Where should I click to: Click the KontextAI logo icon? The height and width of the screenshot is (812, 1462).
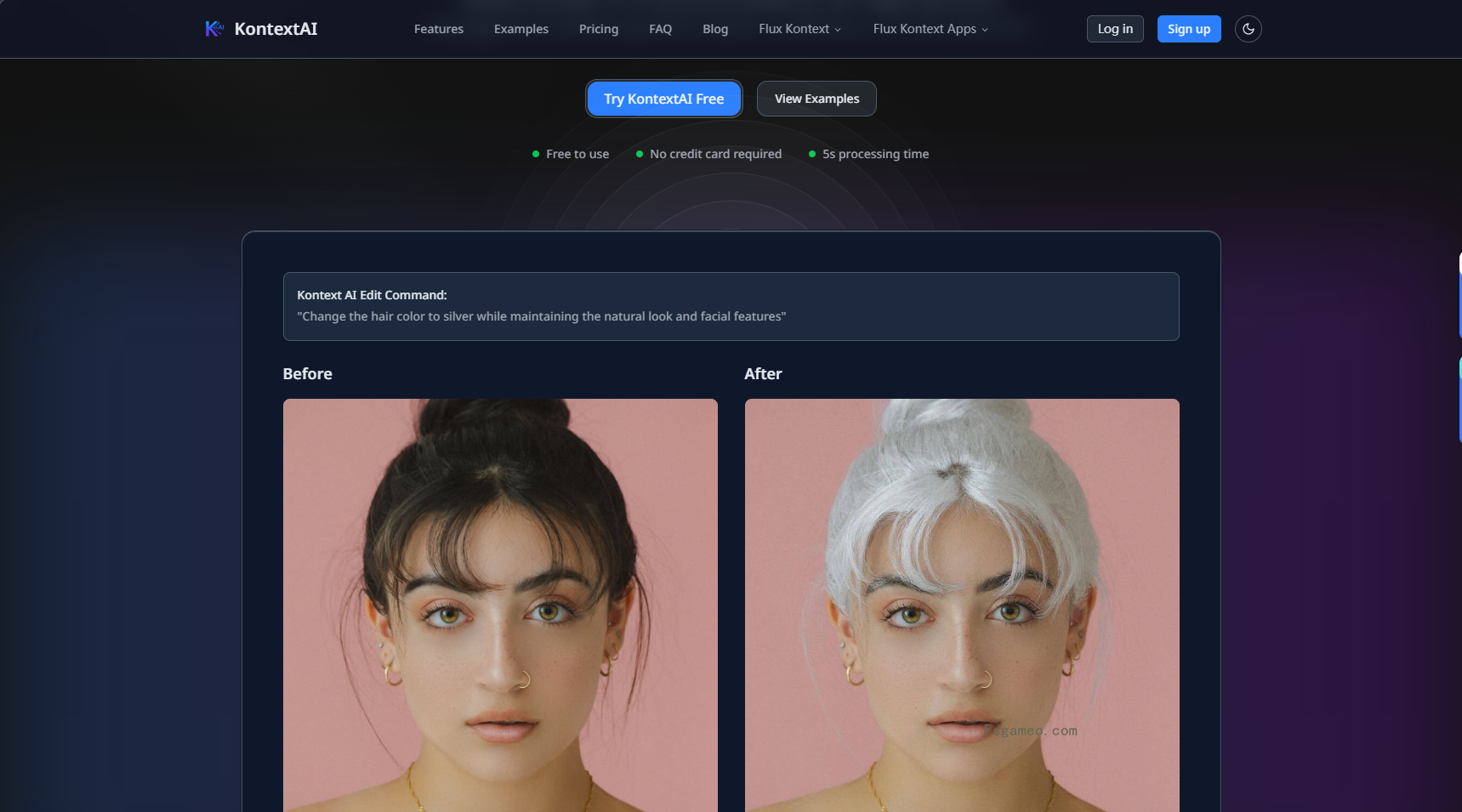pos(214,29)
